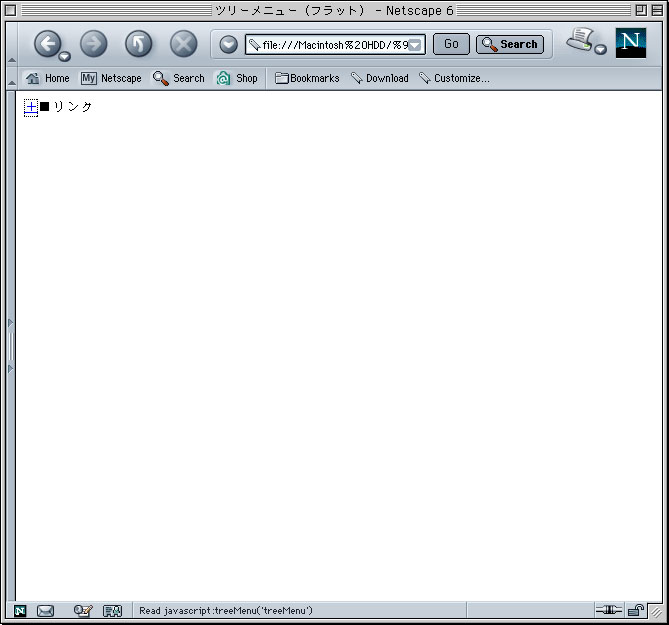The width and height of the screenshot is (669, 625).
Task: Open the Shop toolbar link
Action: [x=237, y=78]
